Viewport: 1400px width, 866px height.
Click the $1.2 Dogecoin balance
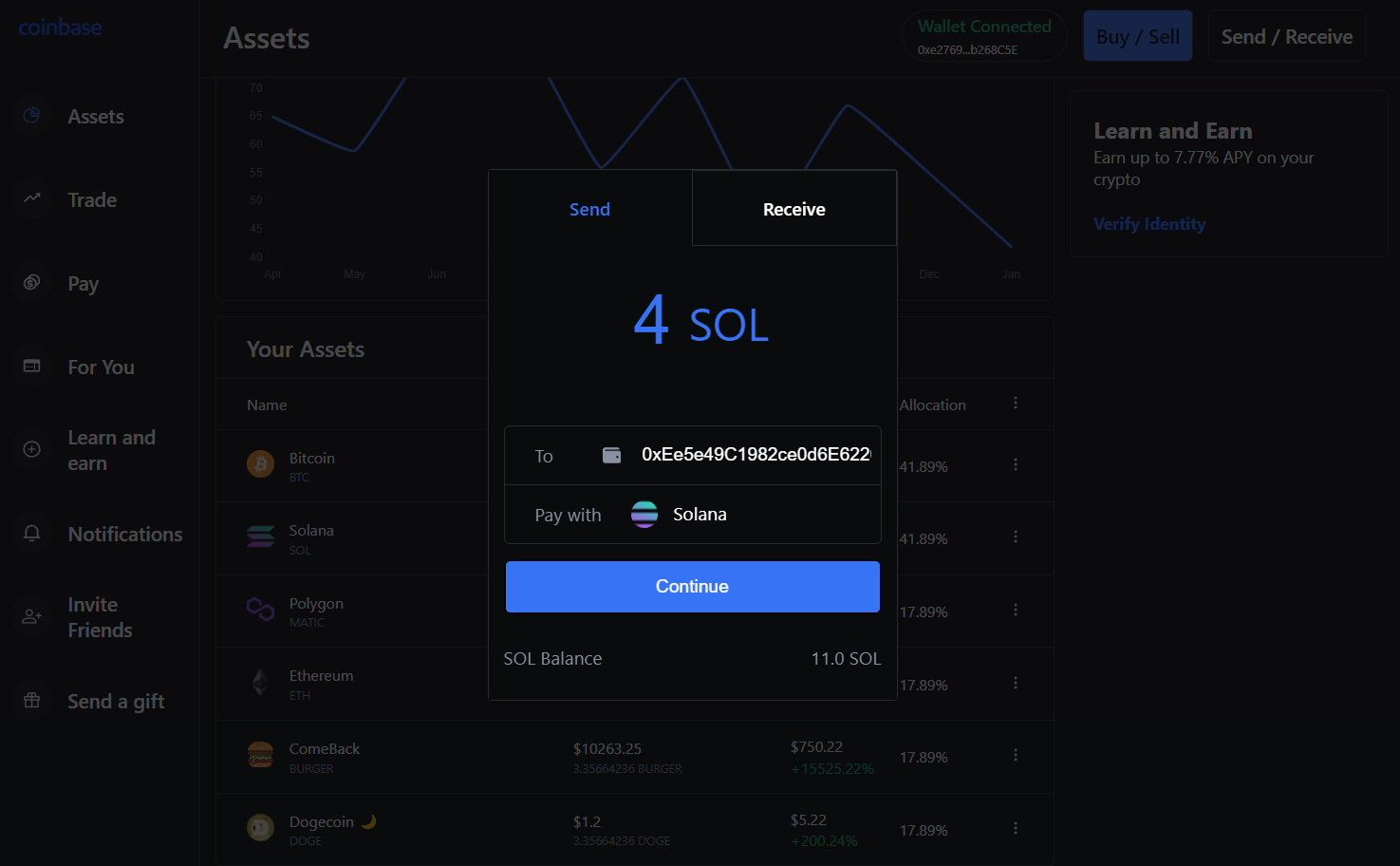click(x=587, y=821)
